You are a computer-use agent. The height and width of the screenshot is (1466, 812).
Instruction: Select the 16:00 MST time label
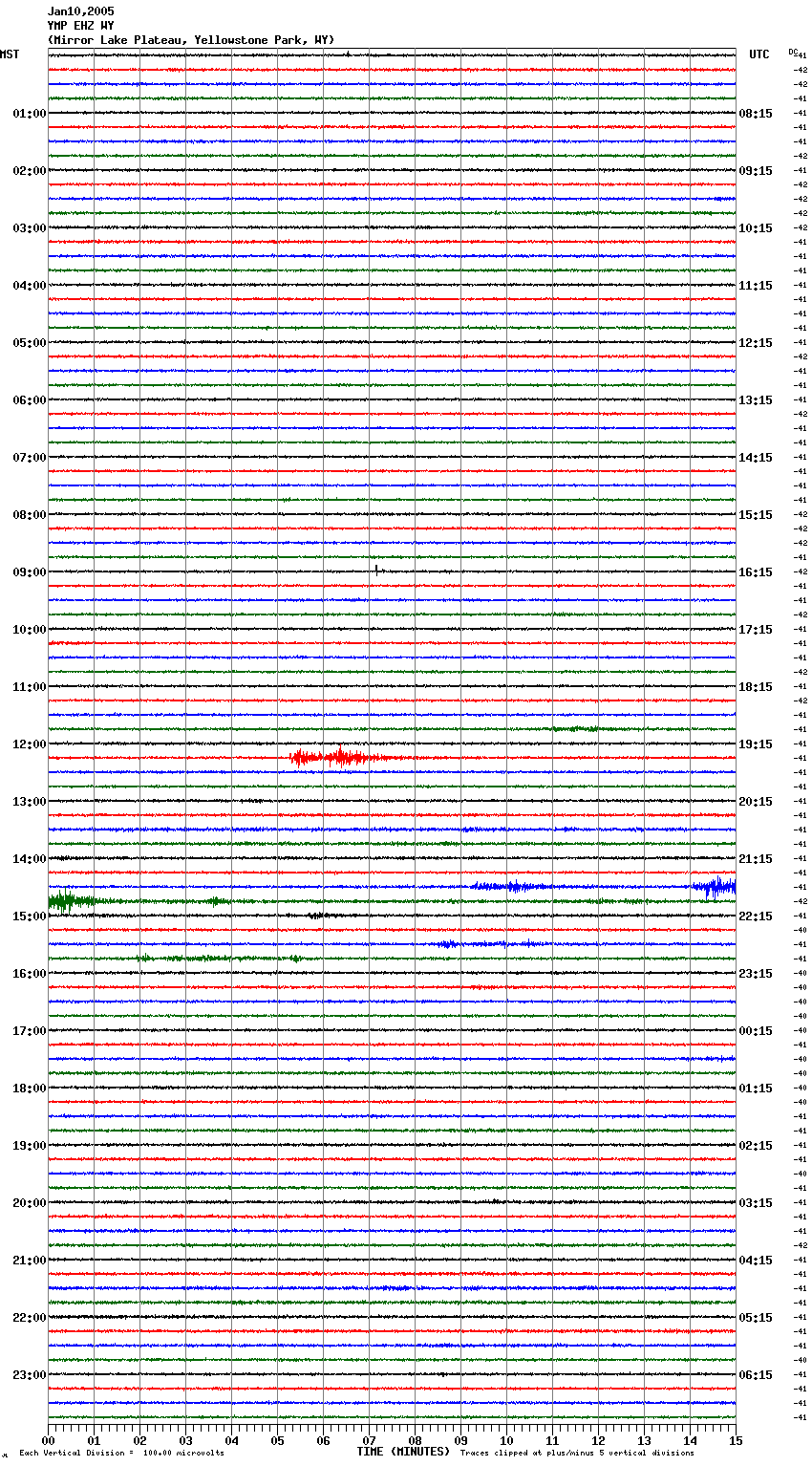30,974
